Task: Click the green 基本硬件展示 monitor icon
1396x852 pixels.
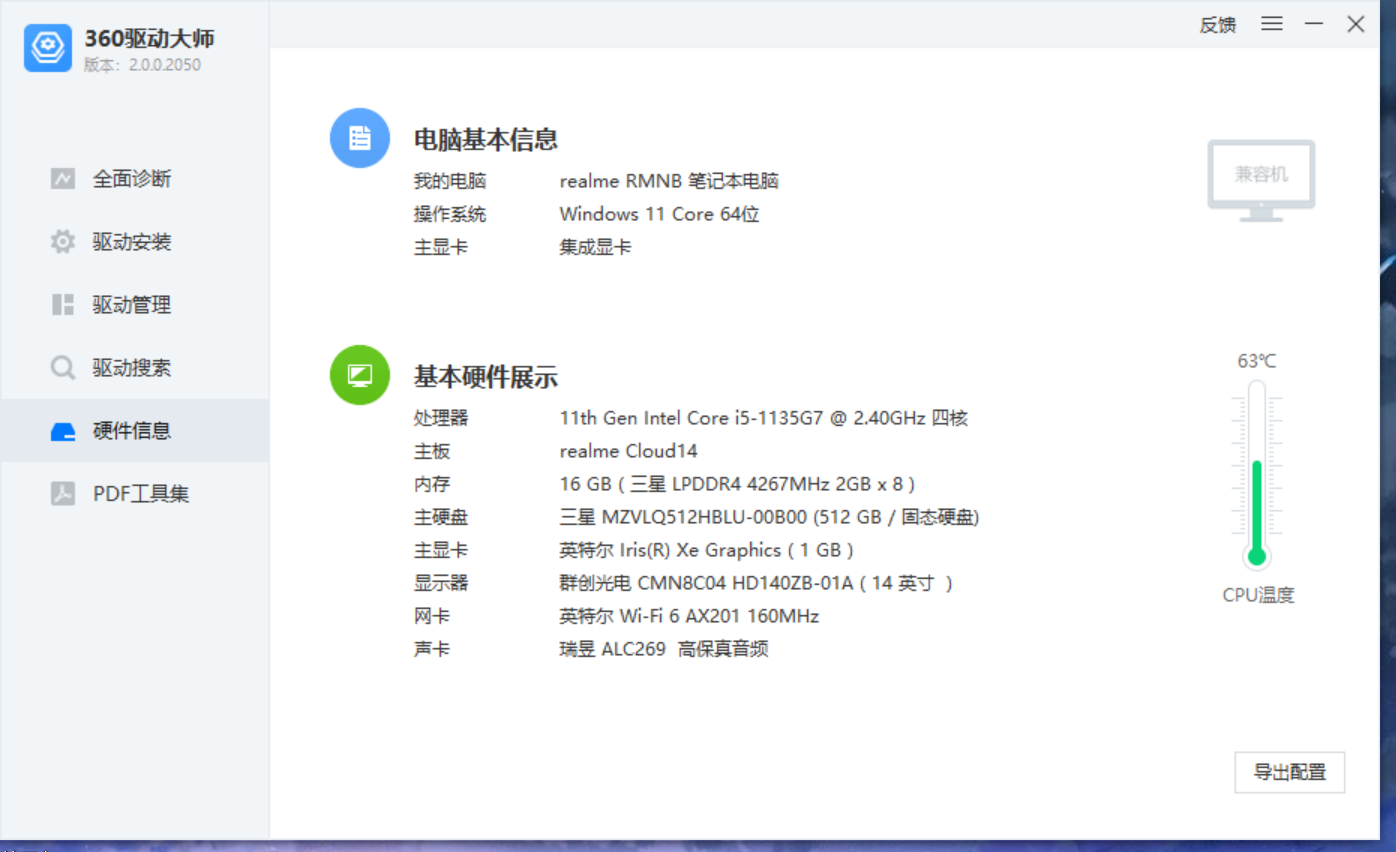Action: tap(360, 375)
